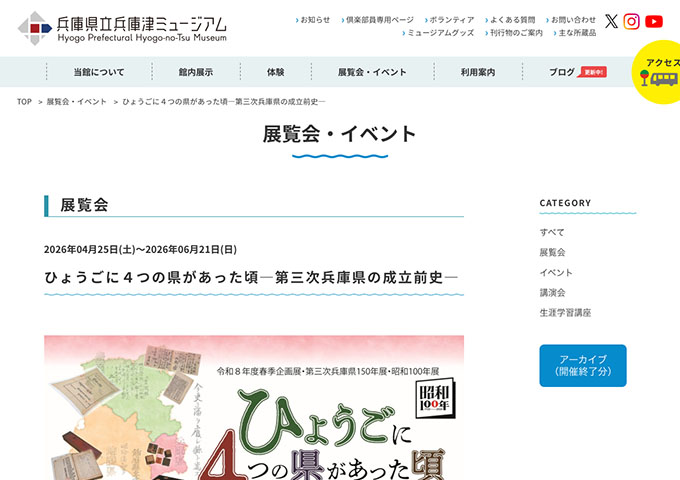Click the exhibition poster image
Image resolution: width=680 pixels, height=480 pixels.
[254, 408]
